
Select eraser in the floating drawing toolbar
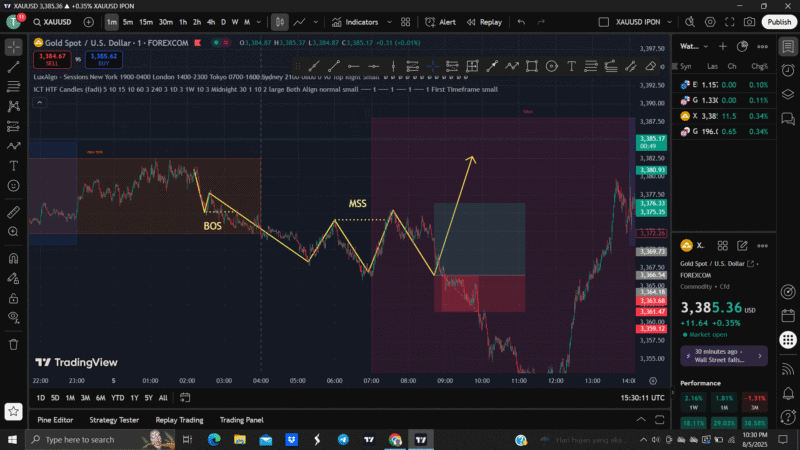[651, 66]
